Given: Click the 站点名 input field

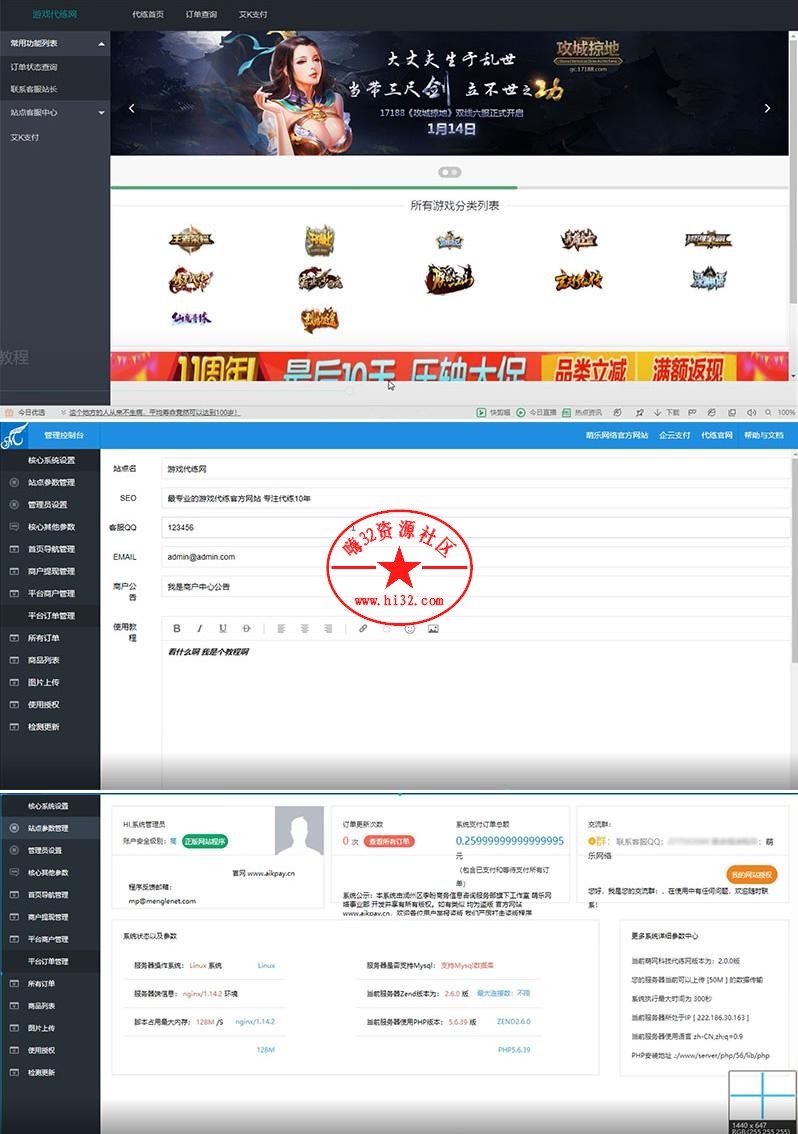Looking at the screenshot, I should pos(475,468).
